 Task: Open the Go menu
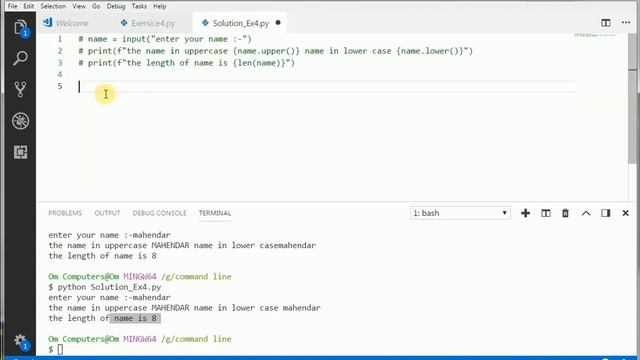click(96, 6)
